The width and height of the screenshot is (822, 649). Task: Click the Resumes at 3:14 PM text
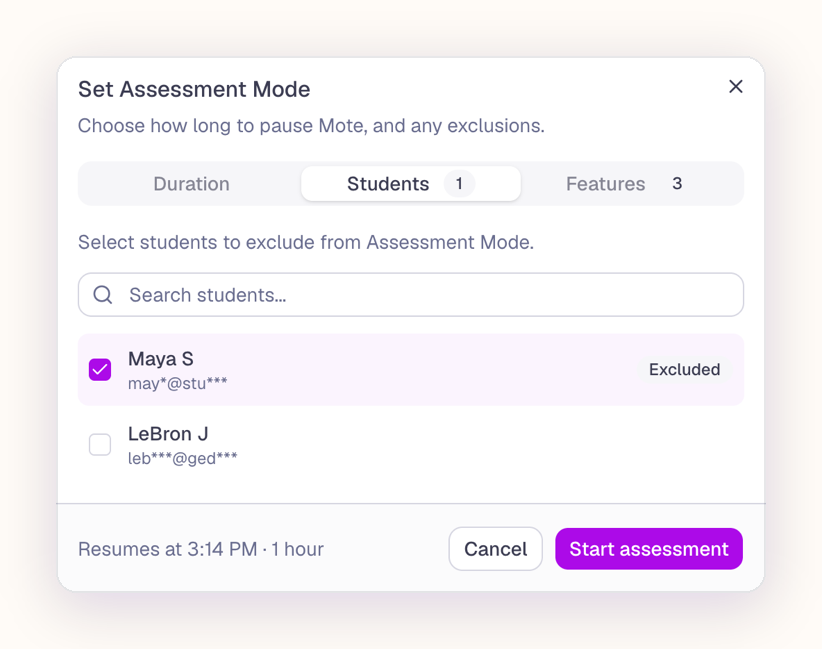pyautogui.click(x=168, y=549)
